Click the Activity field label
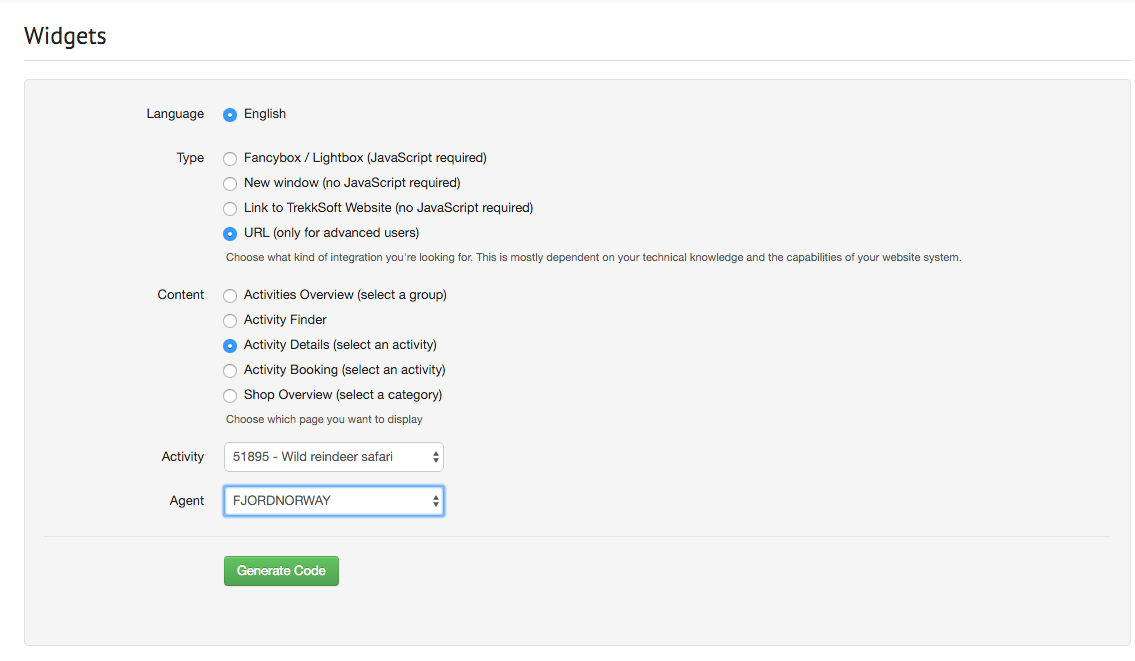This screenshot has height=661, width=1135. click(182, 457)
